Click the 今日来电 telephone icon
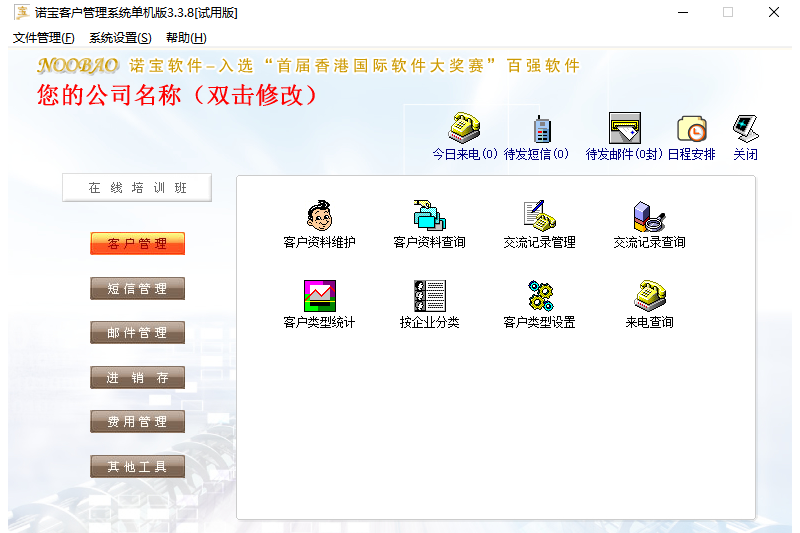Viewport: 800px width, 533px height. (x=464, y=128)
